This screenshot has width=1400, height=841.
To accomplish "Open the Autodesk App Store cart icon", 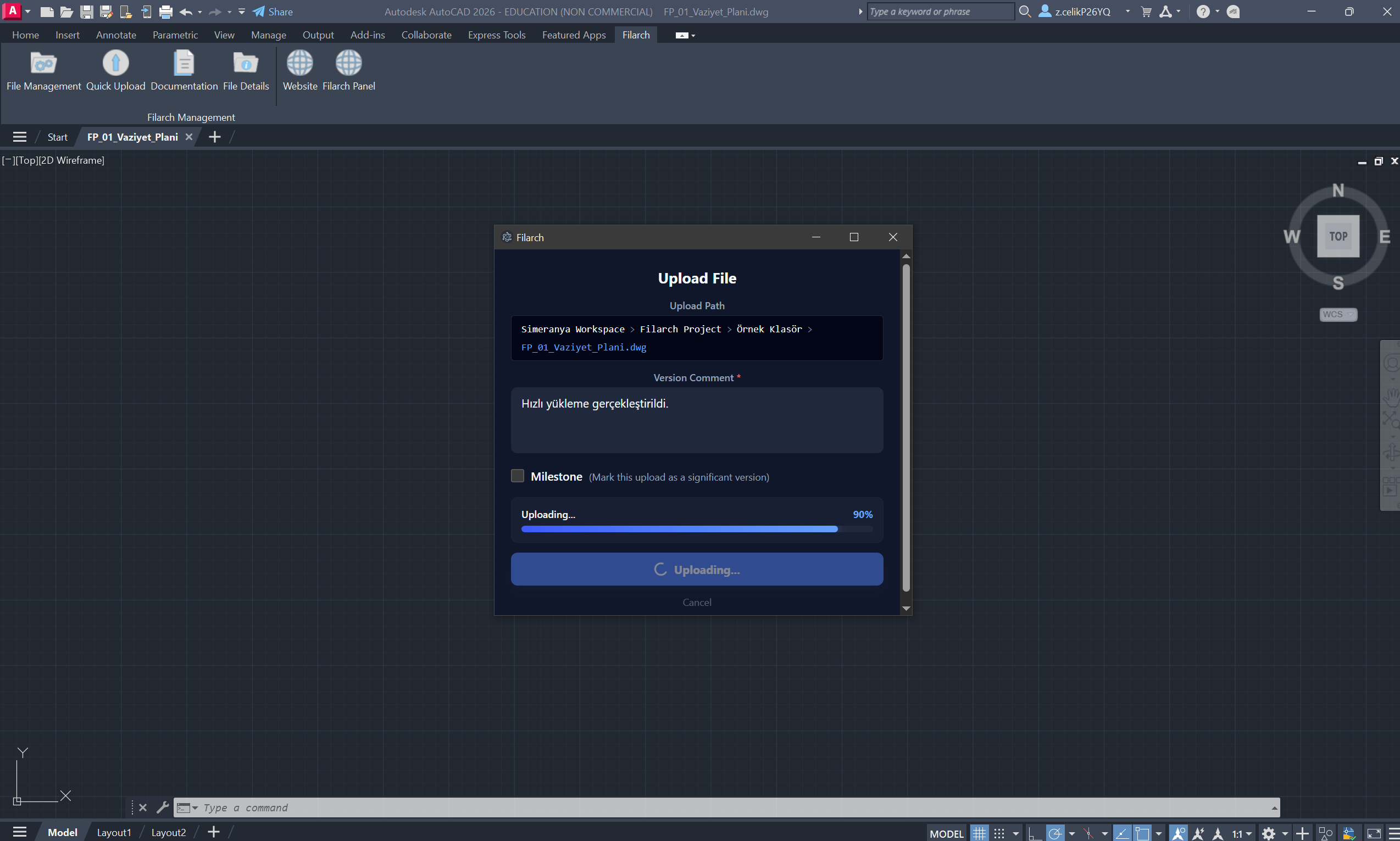I will tap(1146, 12).
